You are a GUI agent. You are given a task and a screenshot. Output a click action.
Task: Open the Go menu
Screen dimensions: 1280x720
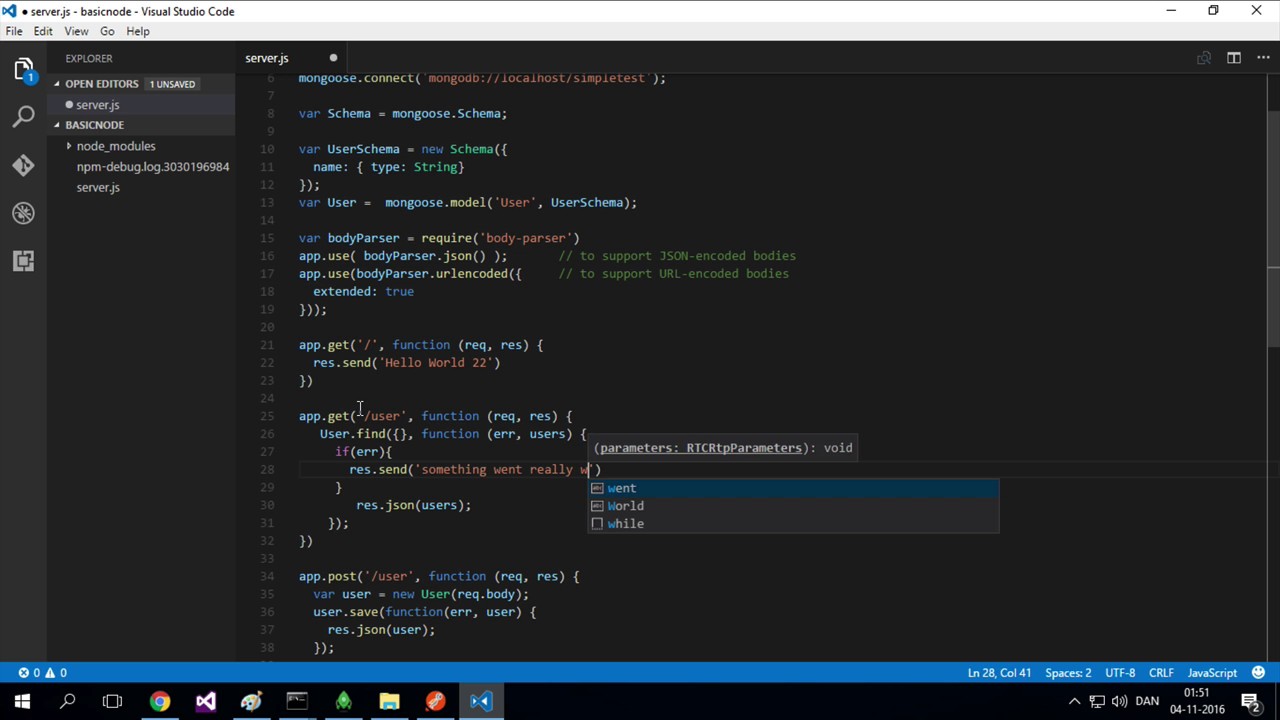(x=107, y=31)
